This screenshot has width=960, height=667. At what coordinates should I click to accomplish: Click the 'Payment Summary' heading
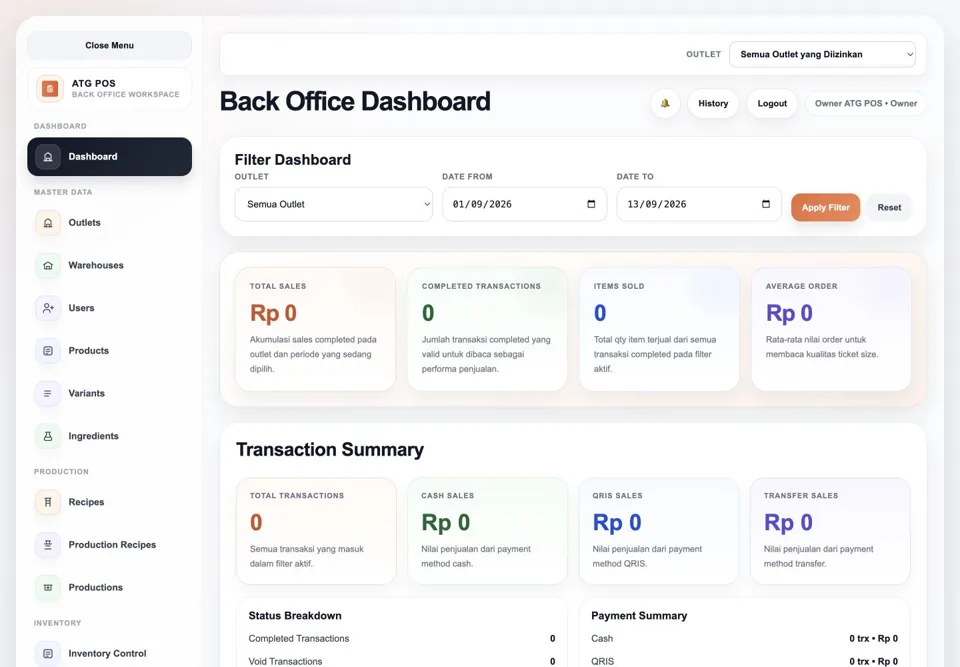[639, 616]
